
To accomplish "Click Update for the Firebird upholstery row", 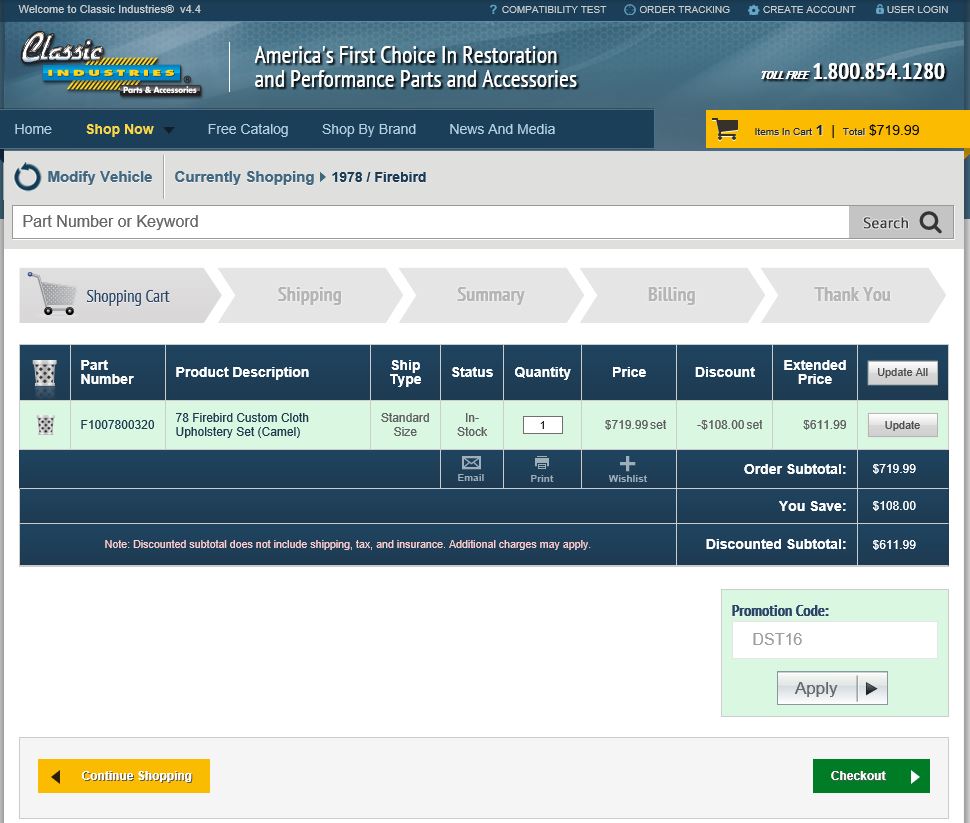I will (x=903, y=425).
